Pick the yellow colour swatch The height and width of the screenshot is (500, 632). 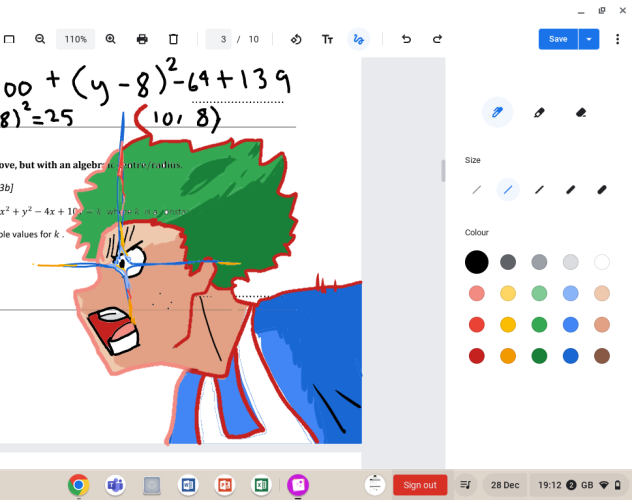click(508, 324)
